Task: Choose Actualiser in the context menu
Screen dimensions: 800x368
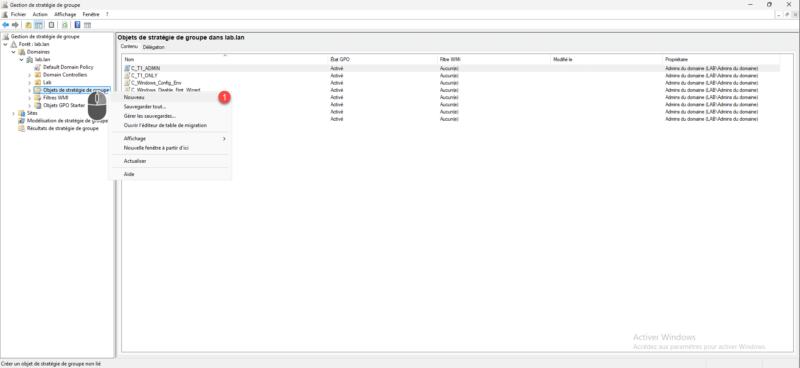Action: point(170,161)
